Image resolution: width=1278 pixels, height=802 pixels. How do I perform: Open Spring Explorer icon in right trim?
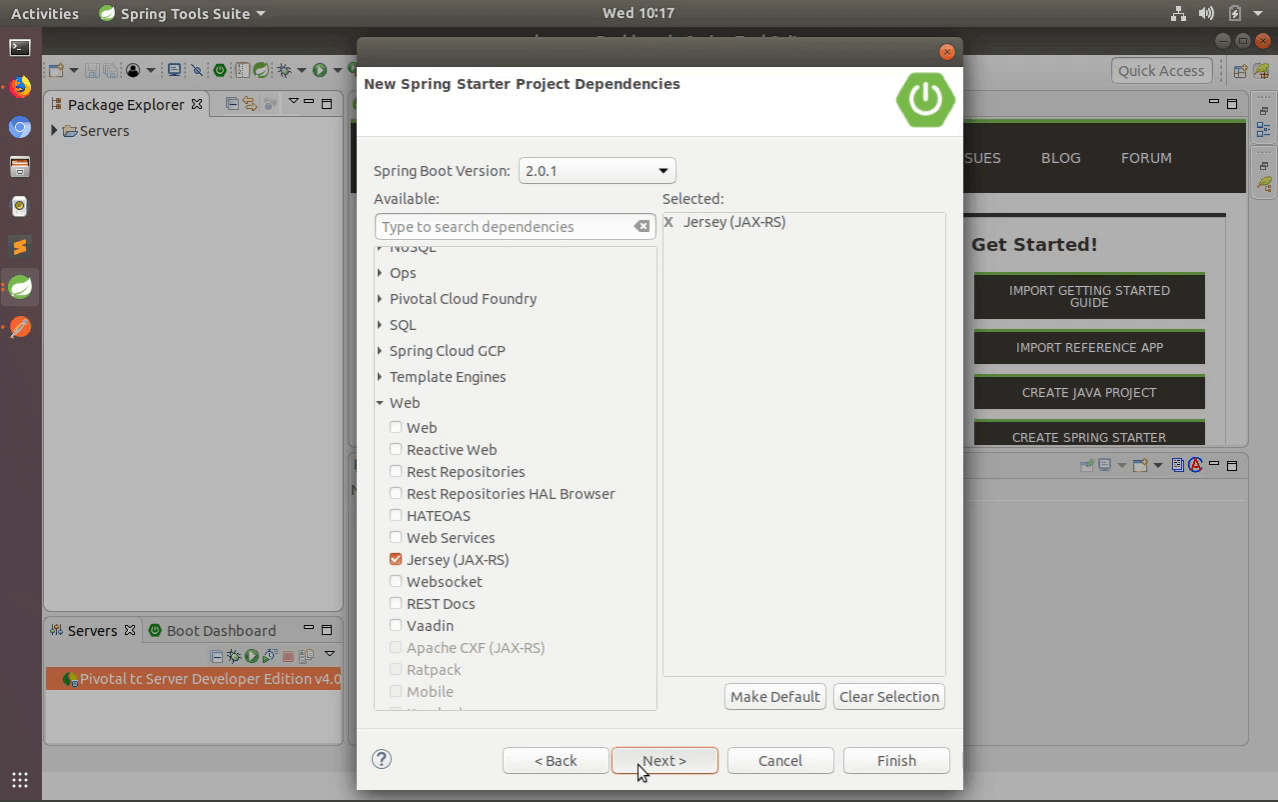pyautogui.click(x=1264, y=184)
